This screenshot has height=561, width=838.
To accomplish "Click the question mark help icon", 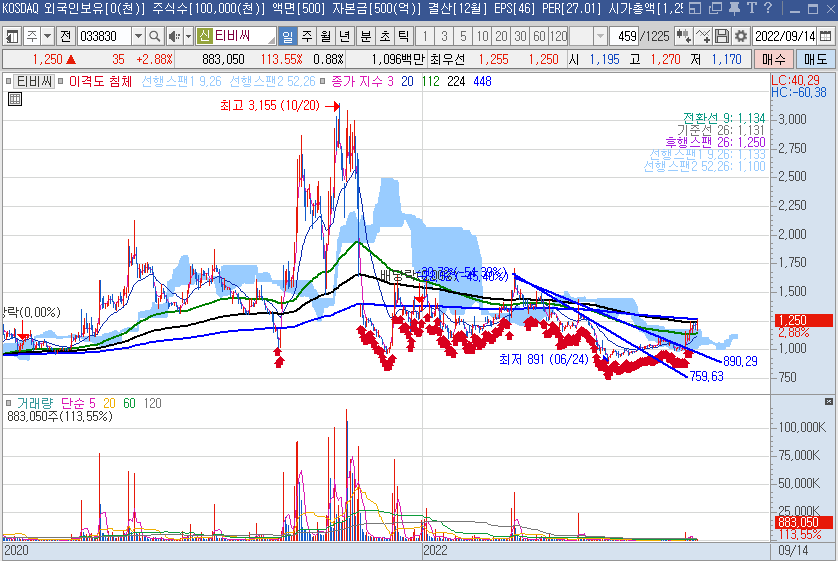I will [x=768, y=8].
